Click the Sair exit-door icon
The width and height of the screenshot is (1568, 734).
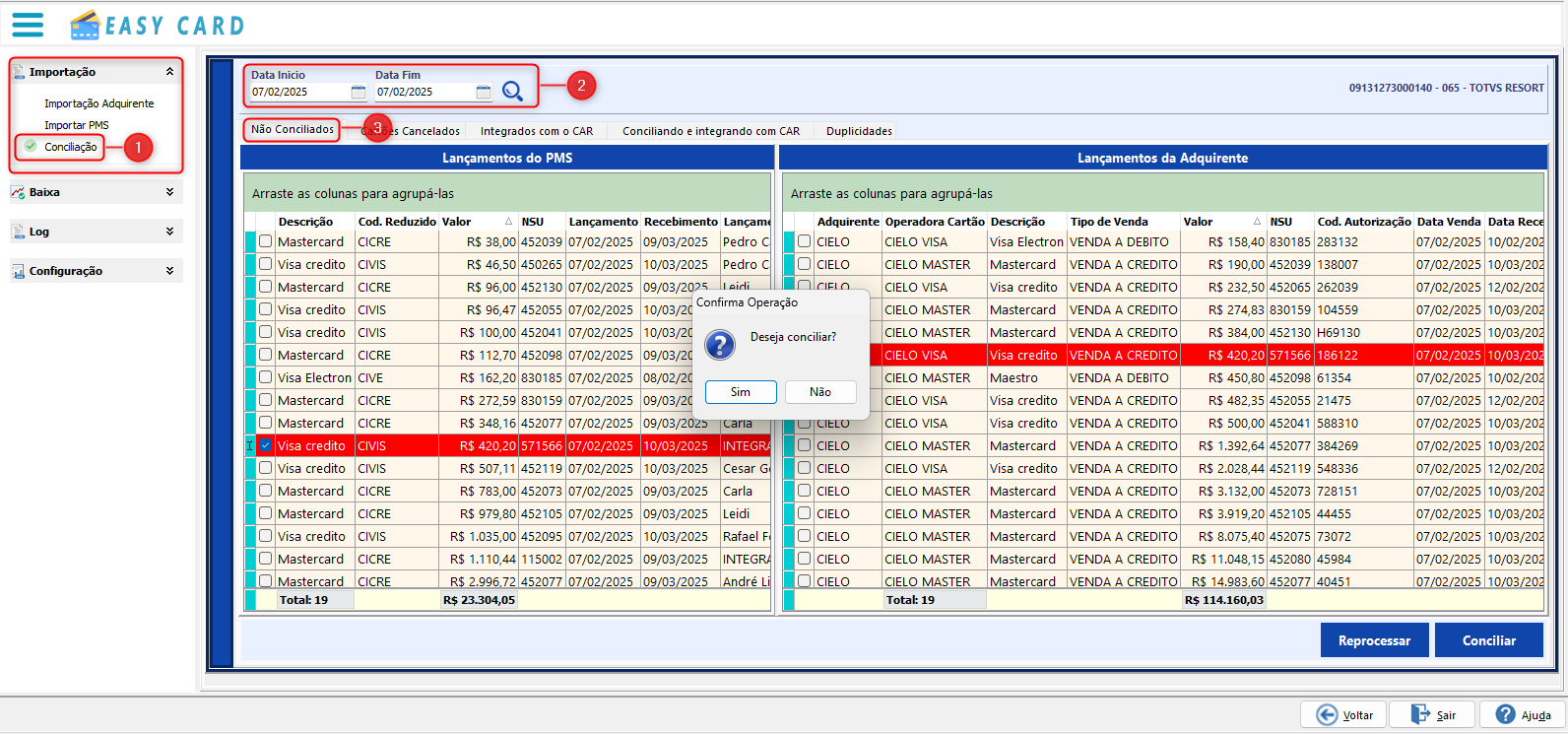point(1420,714)
